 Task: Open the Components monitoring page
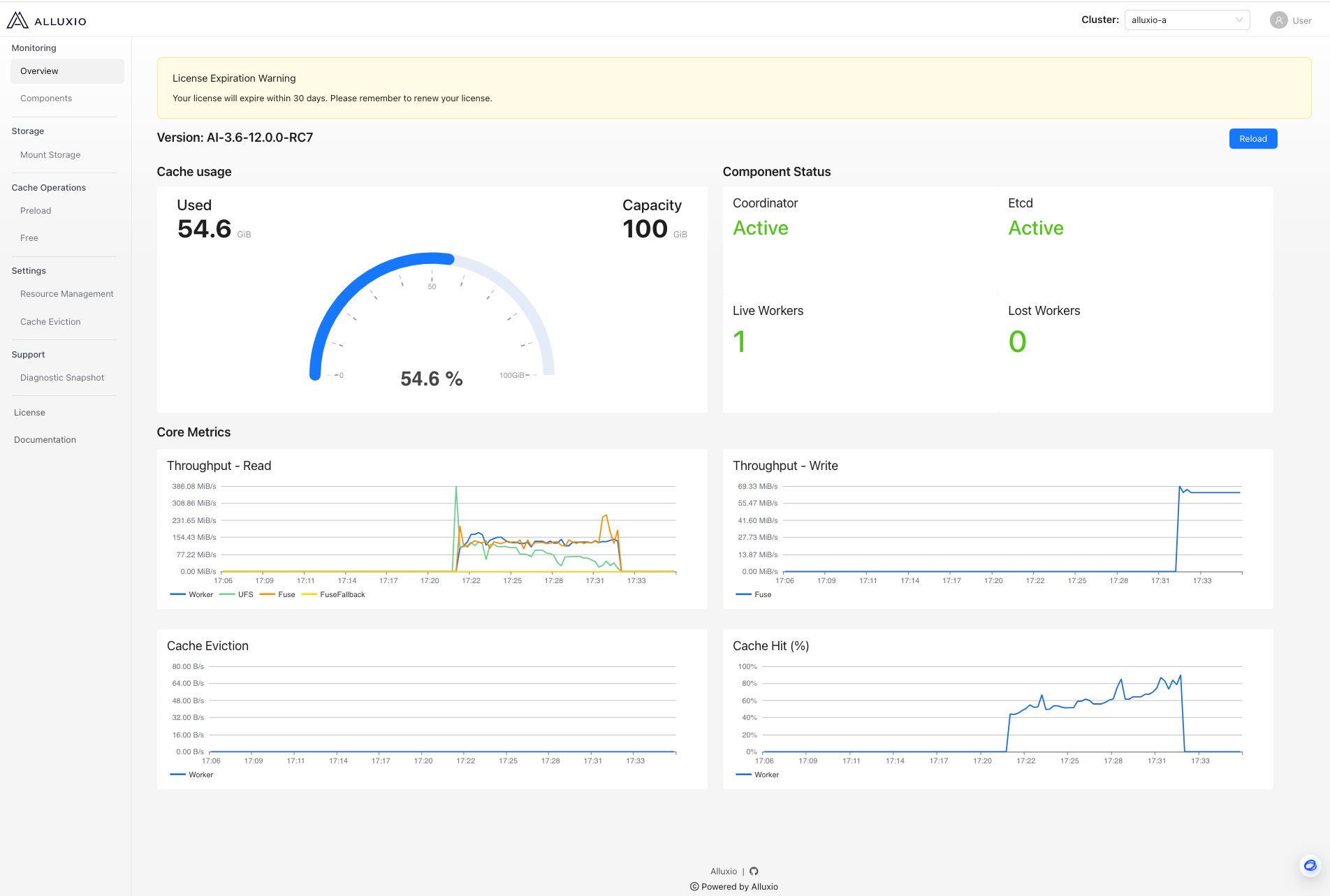pos(46,98)
